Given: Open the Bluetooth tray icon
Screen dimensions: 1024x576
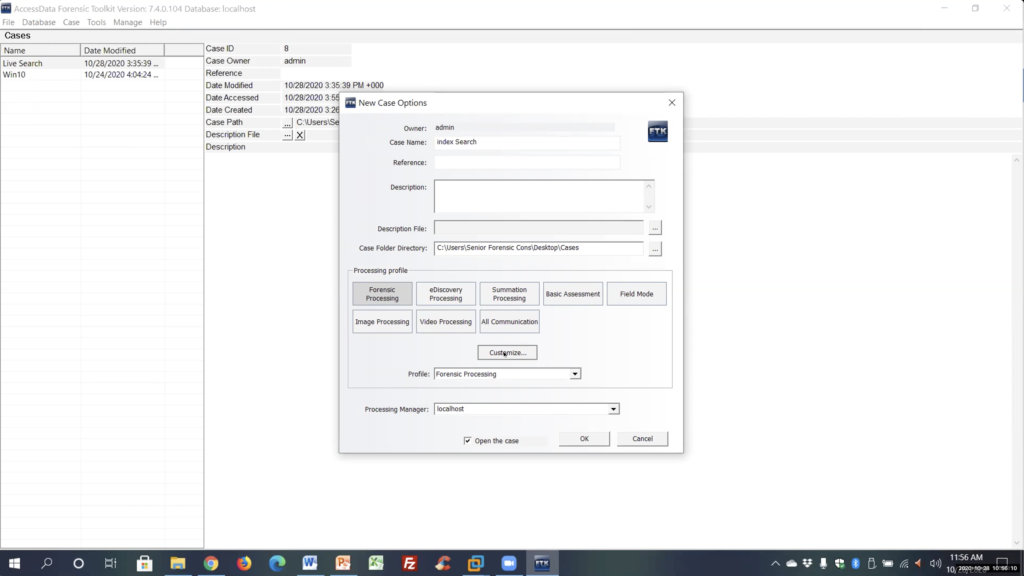Looking at the screenshot, I should (856, 564).
